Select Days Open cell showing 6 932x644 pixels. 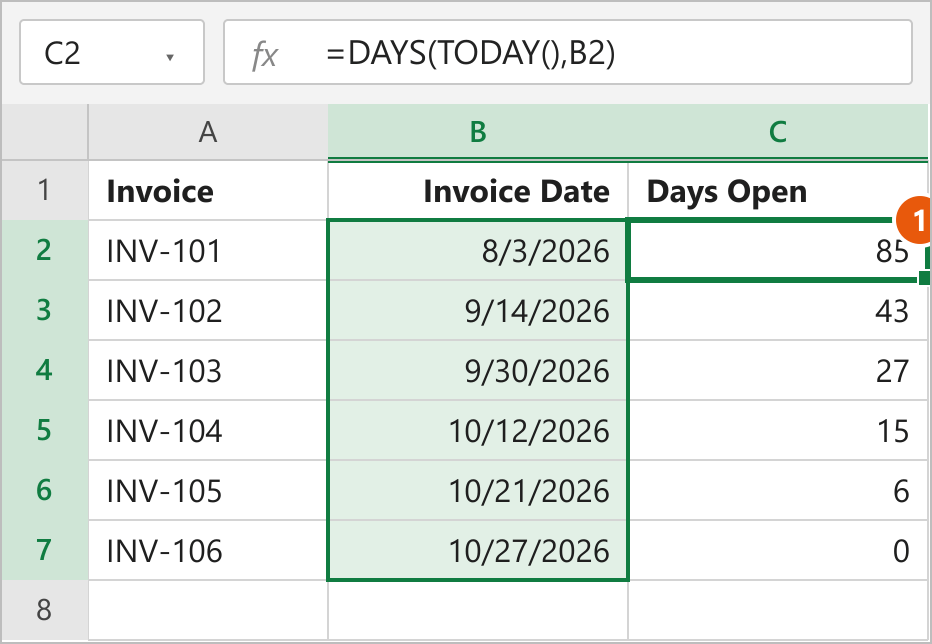[x=777, y=491]
